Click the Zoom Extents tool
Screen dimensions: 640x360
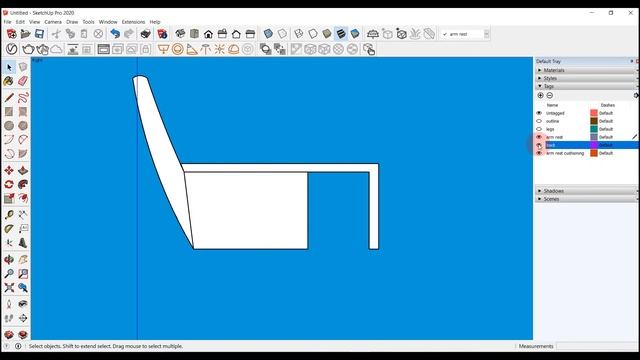click(9, 288)
